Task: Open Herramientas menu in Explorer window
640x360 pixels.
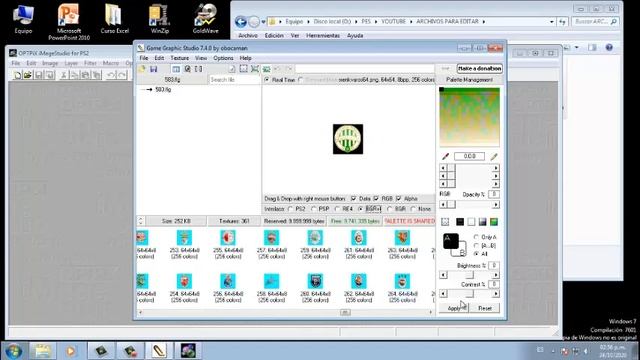Action: click(323, 36)
